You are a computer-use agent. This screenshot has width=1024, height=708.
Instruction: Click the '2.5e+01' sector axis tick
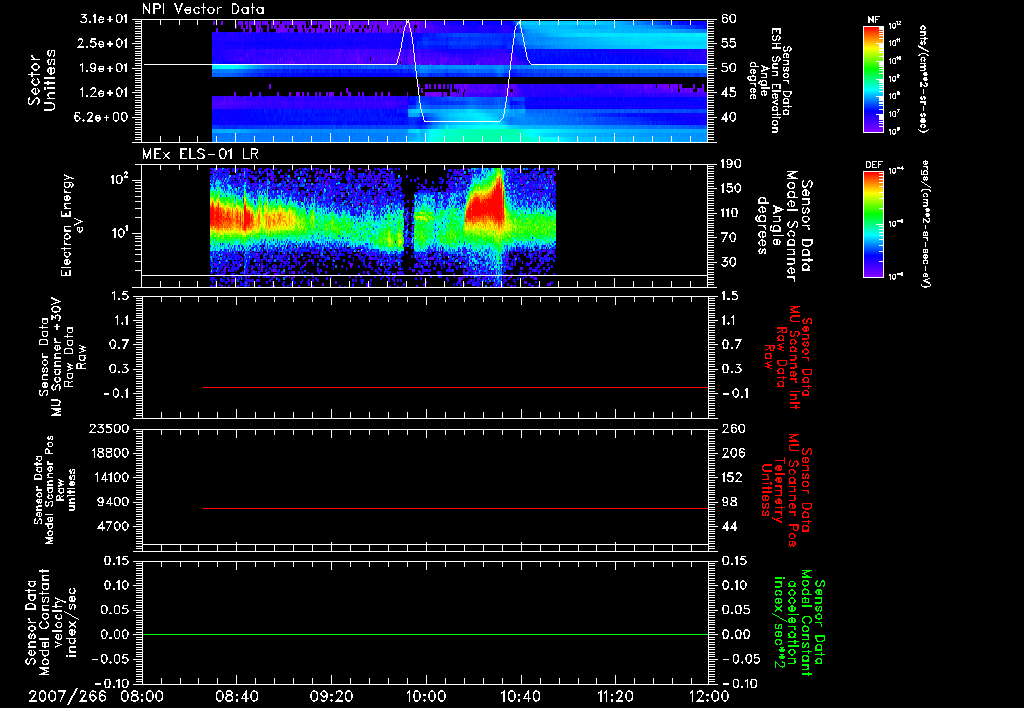104,43
